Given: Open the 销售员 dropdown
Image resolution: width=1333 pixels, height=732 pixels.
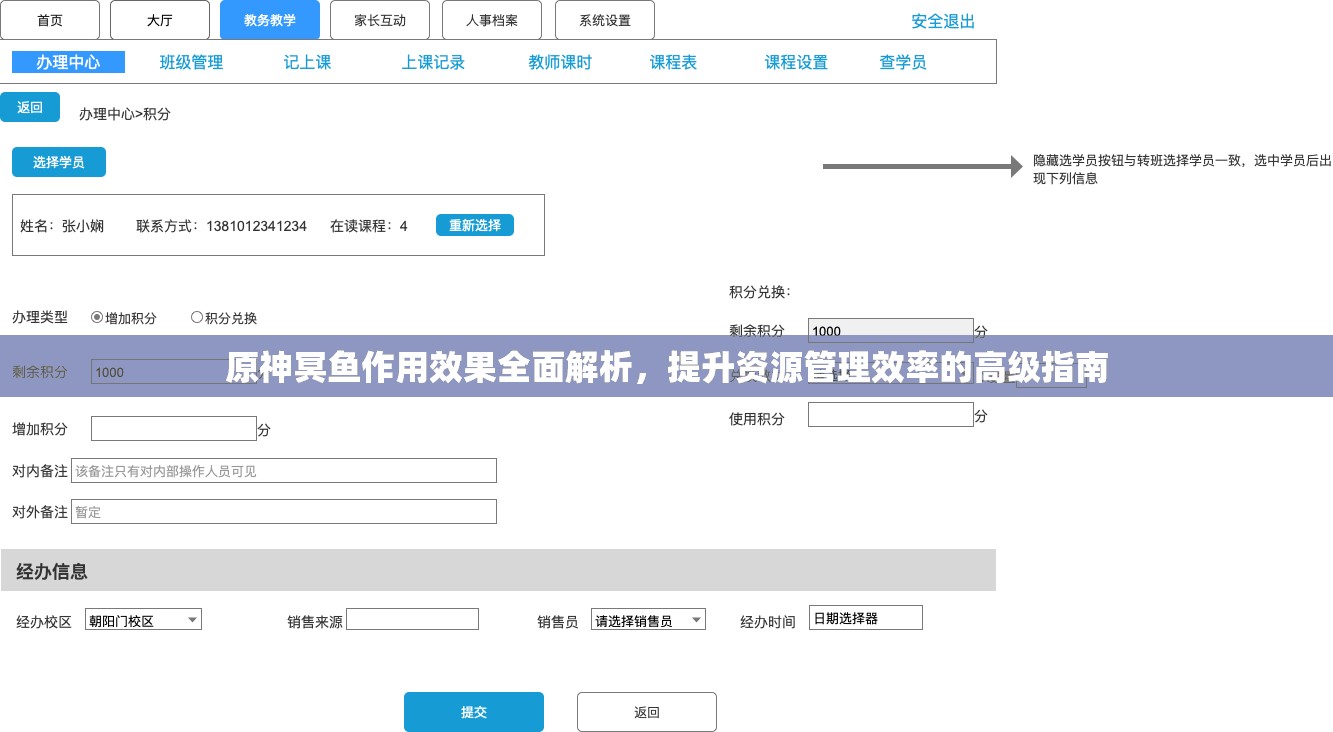Looking at the screenshot, I should click(648, 620).
